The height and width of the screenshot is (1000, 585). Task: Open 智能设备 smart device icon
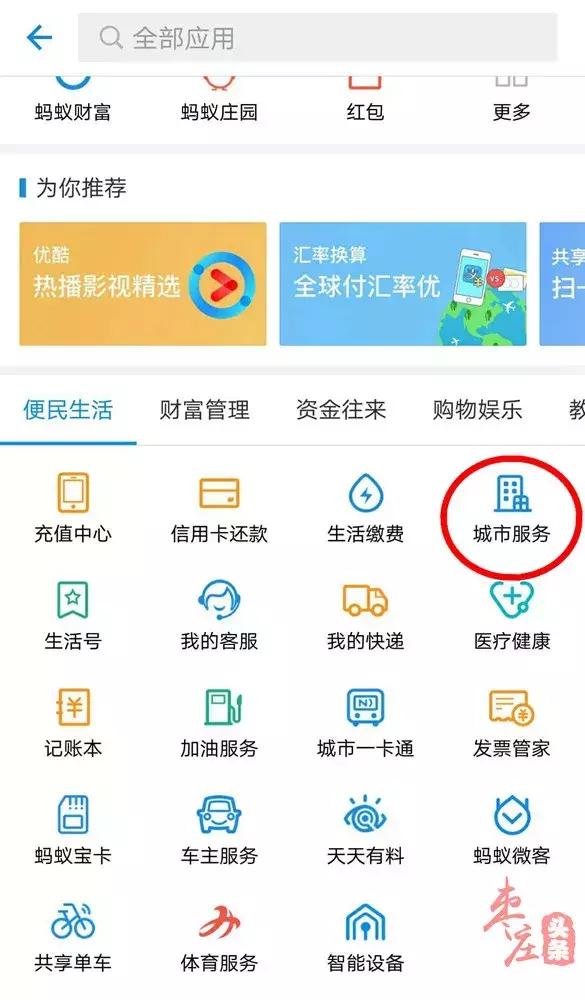click(366, 921)
